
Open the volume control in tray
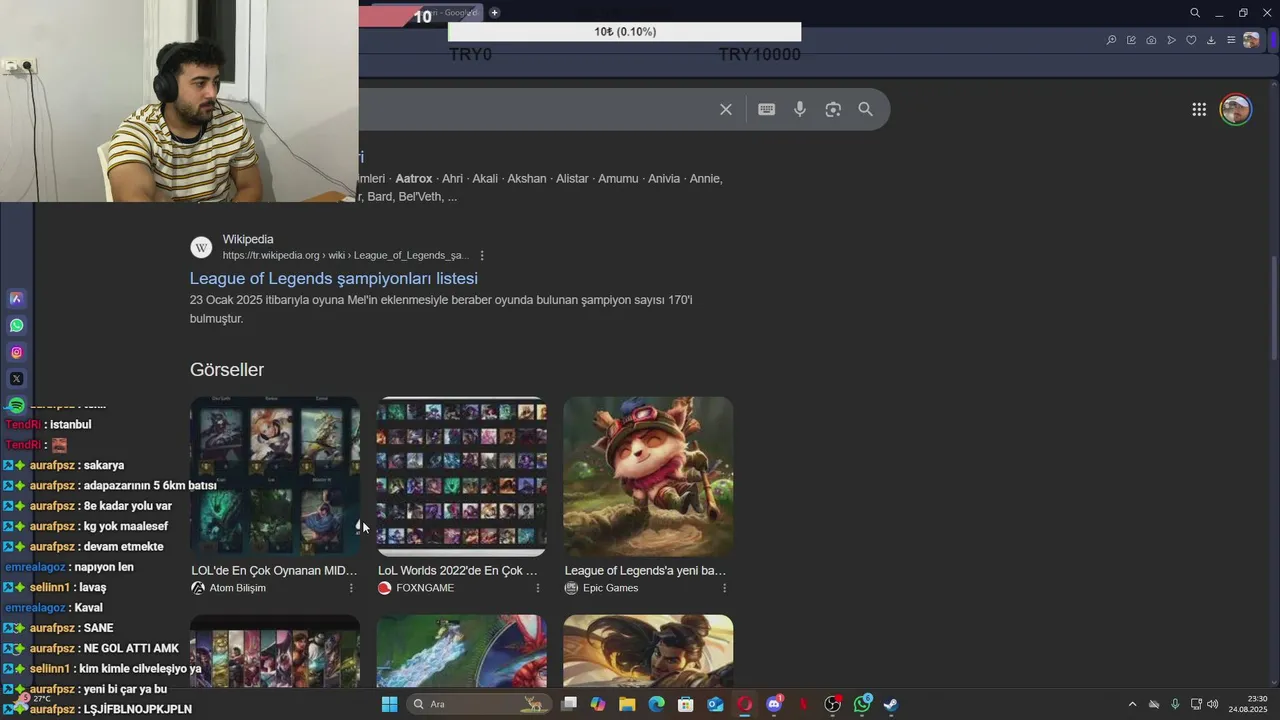[x=1213, y=704]
